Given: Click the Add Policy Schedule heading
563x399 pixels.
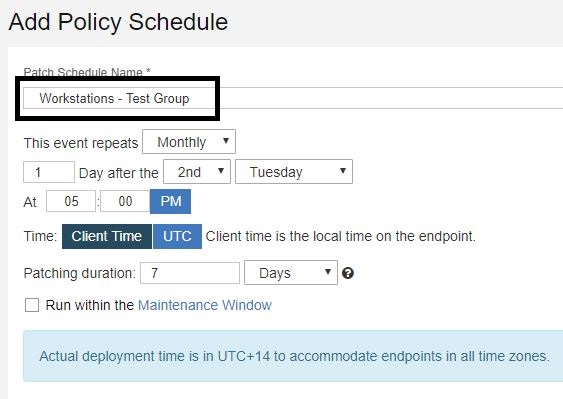Looking at the screenshot, I should 118,22.
